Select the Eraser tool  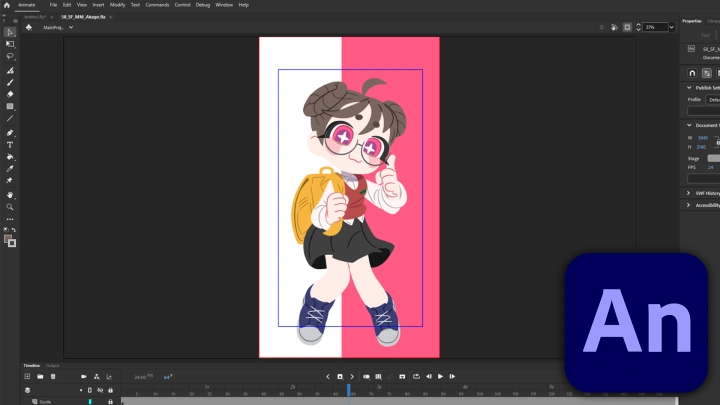click(x=10, y=94)
